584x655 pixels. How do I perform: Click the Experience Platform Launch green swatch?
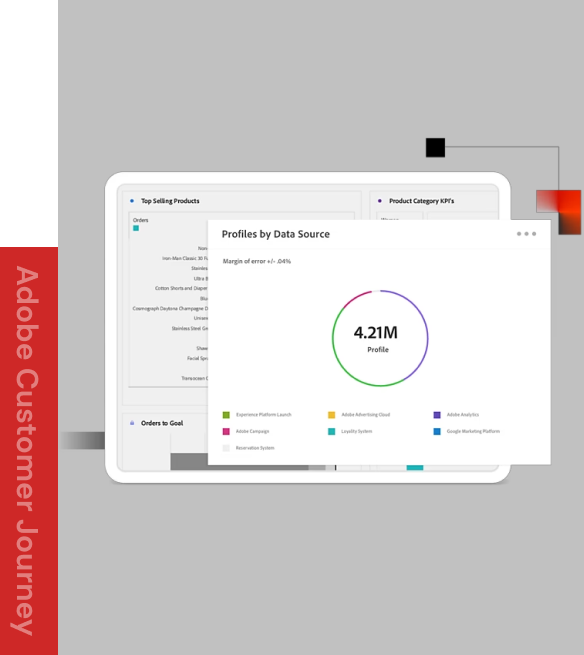226,415
